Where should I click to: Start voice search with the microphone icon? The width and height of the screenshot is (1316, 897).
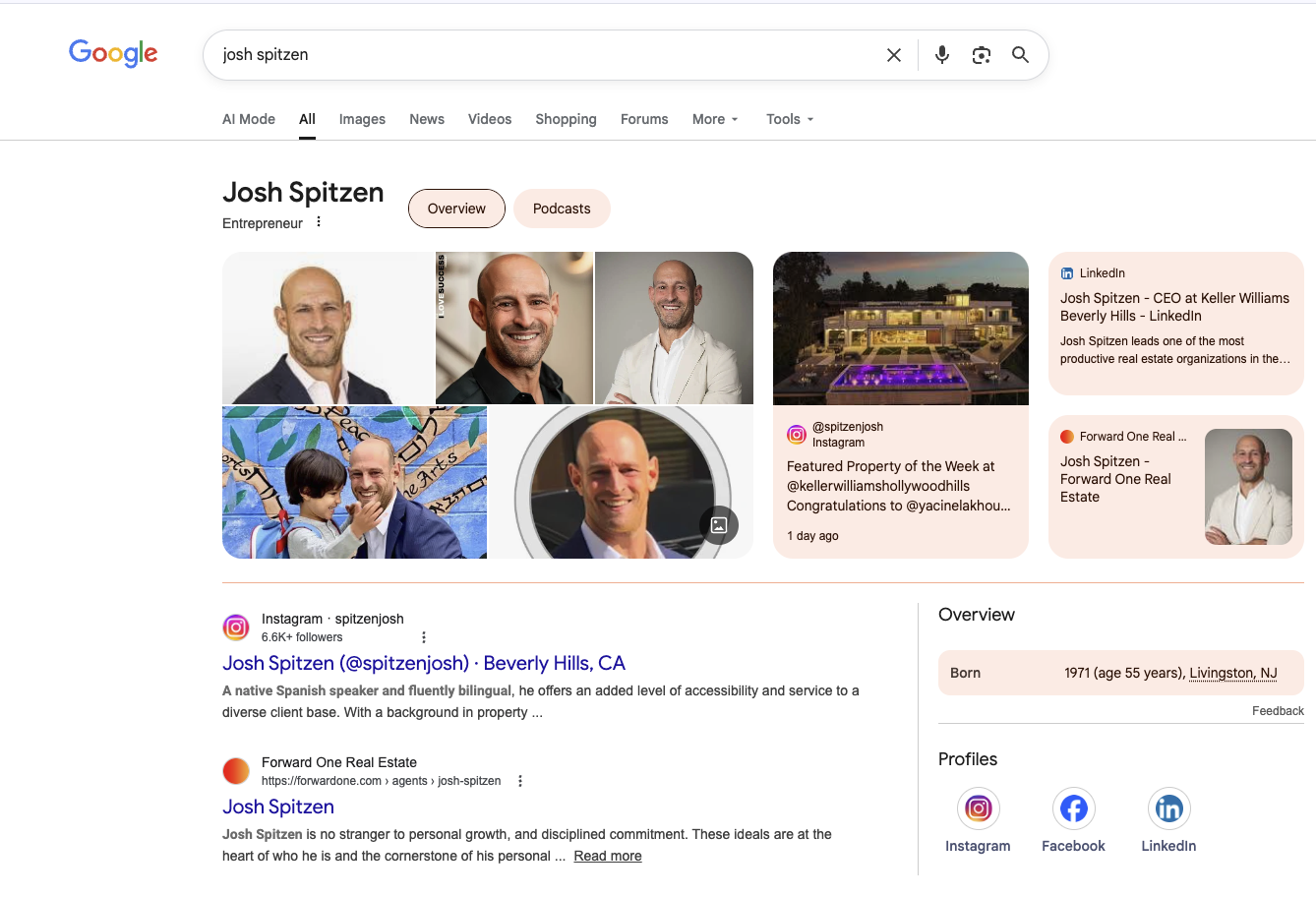tap(942, 55)
